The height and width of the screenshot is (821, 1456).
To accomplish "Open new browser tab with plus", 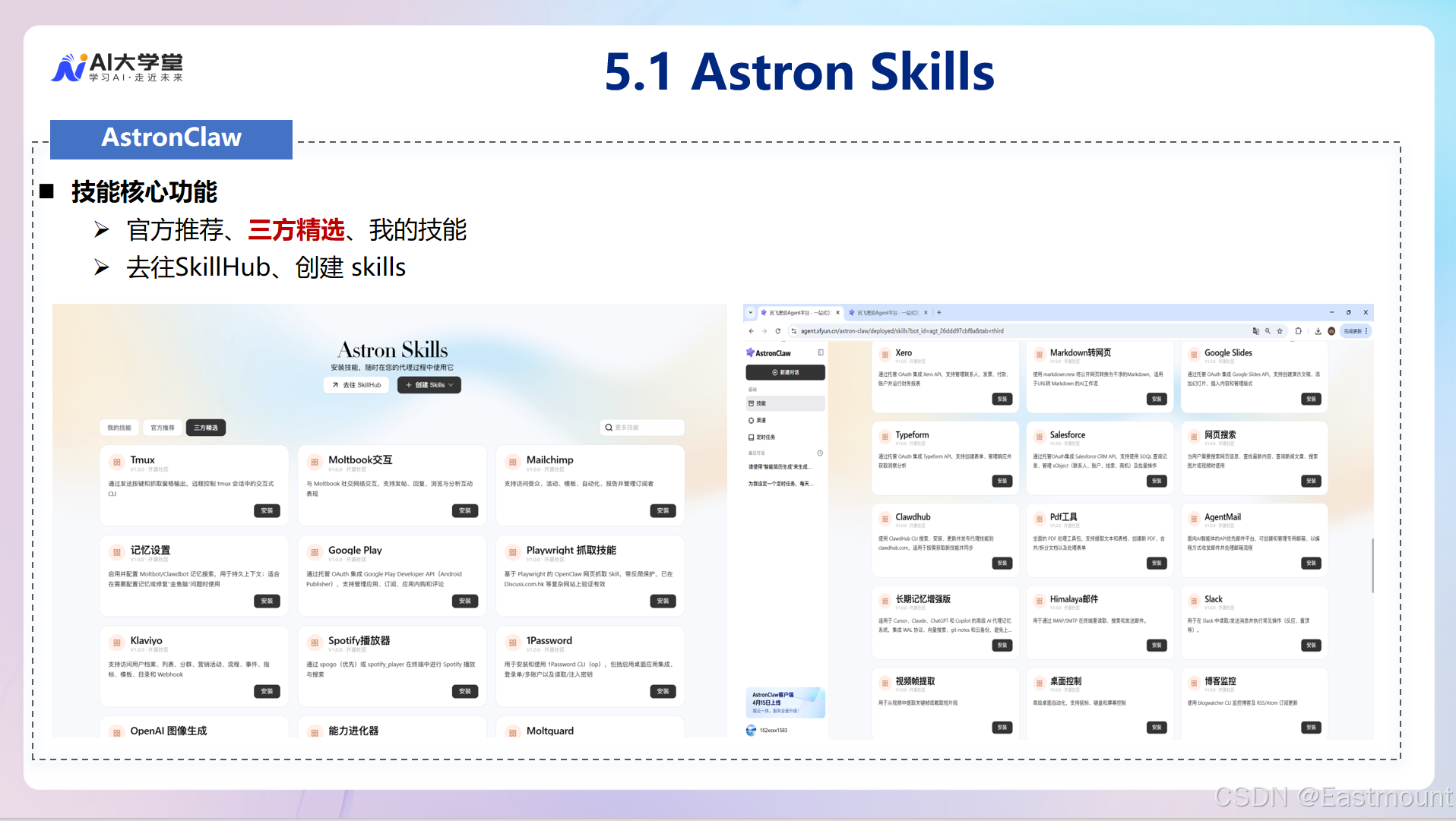I will tap(939, 312).
